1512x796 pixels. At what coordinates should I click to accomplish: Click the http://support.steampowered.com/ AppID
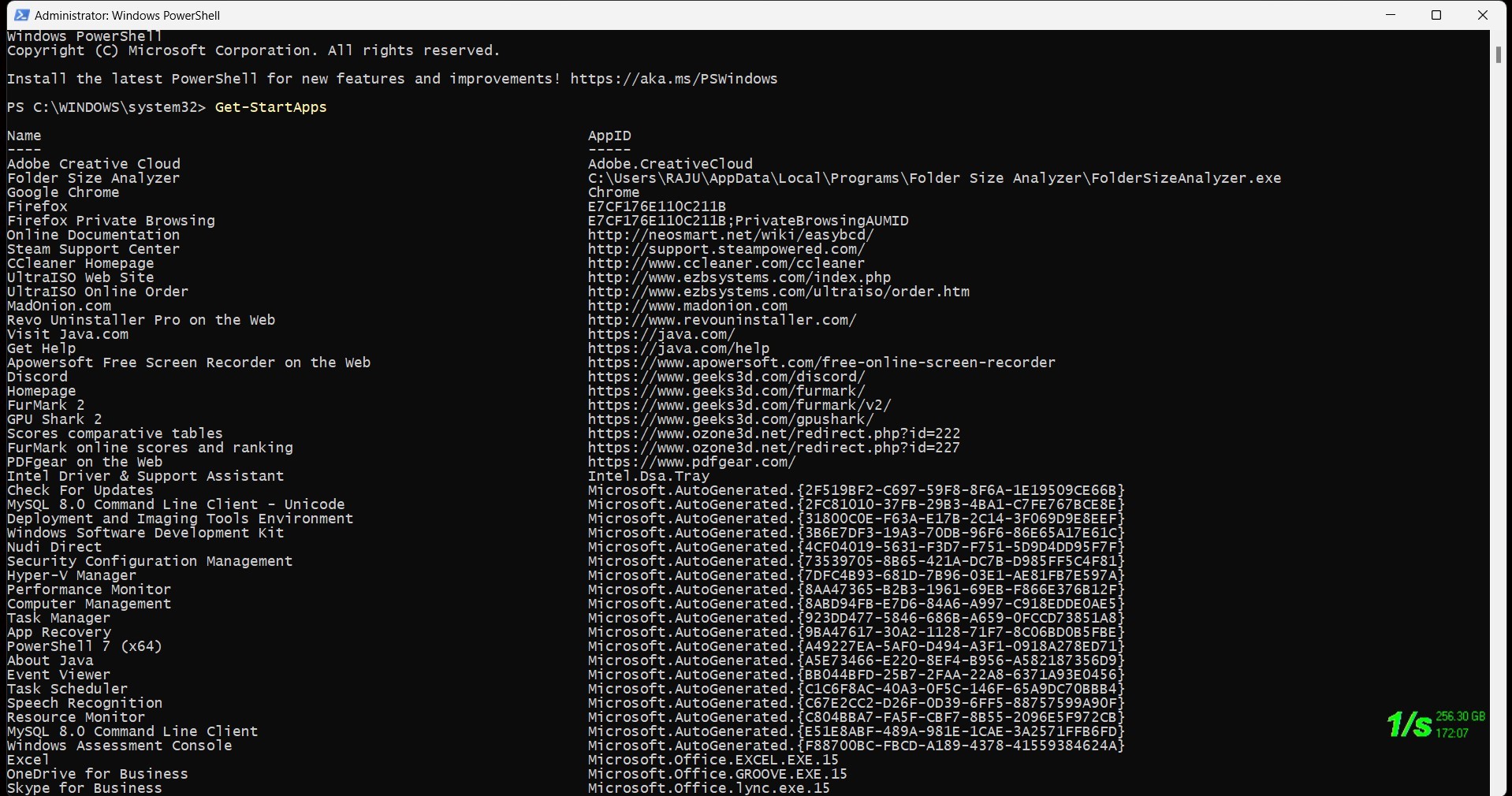coord(727,249)
